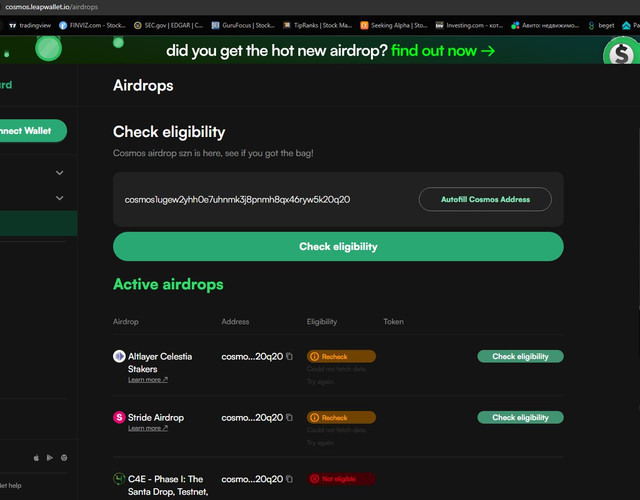Click the Google Play icon in sidebar
This screenshot has height=500, width=640.
[50, 458]
